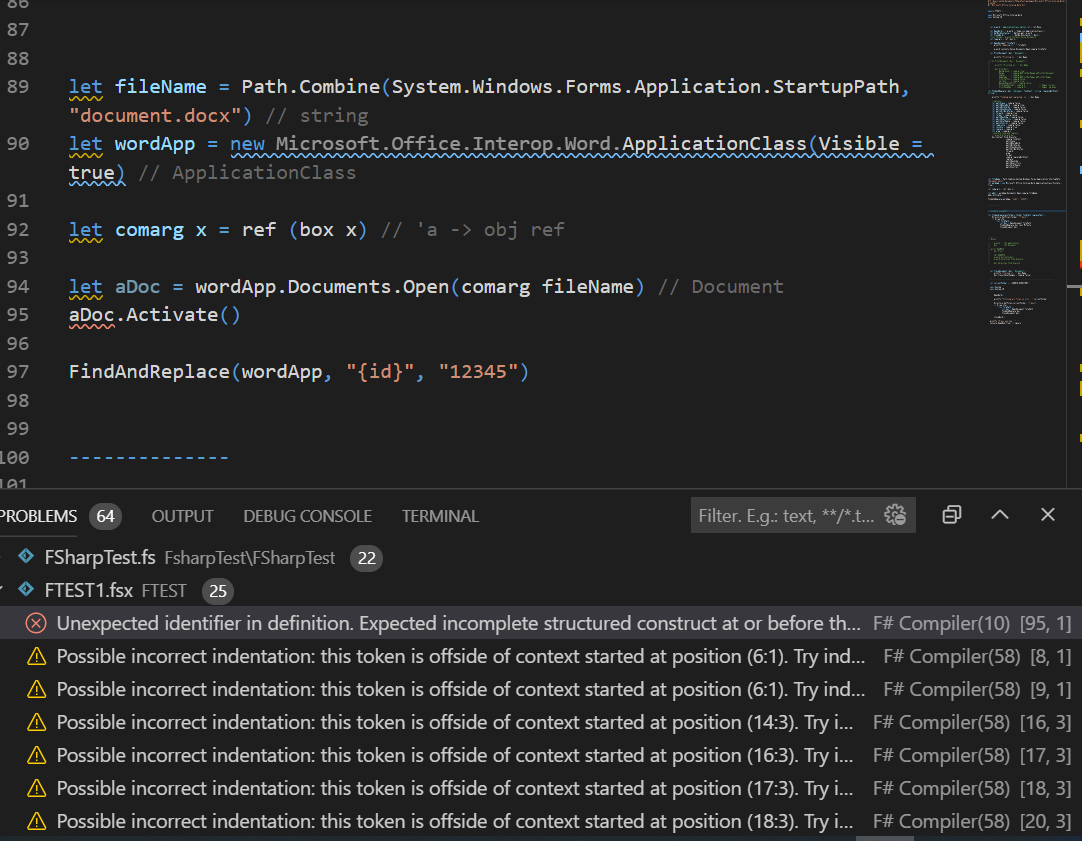
Task: Click the F# file icon beside FTEST1.fsx
Action: [27, 590]
